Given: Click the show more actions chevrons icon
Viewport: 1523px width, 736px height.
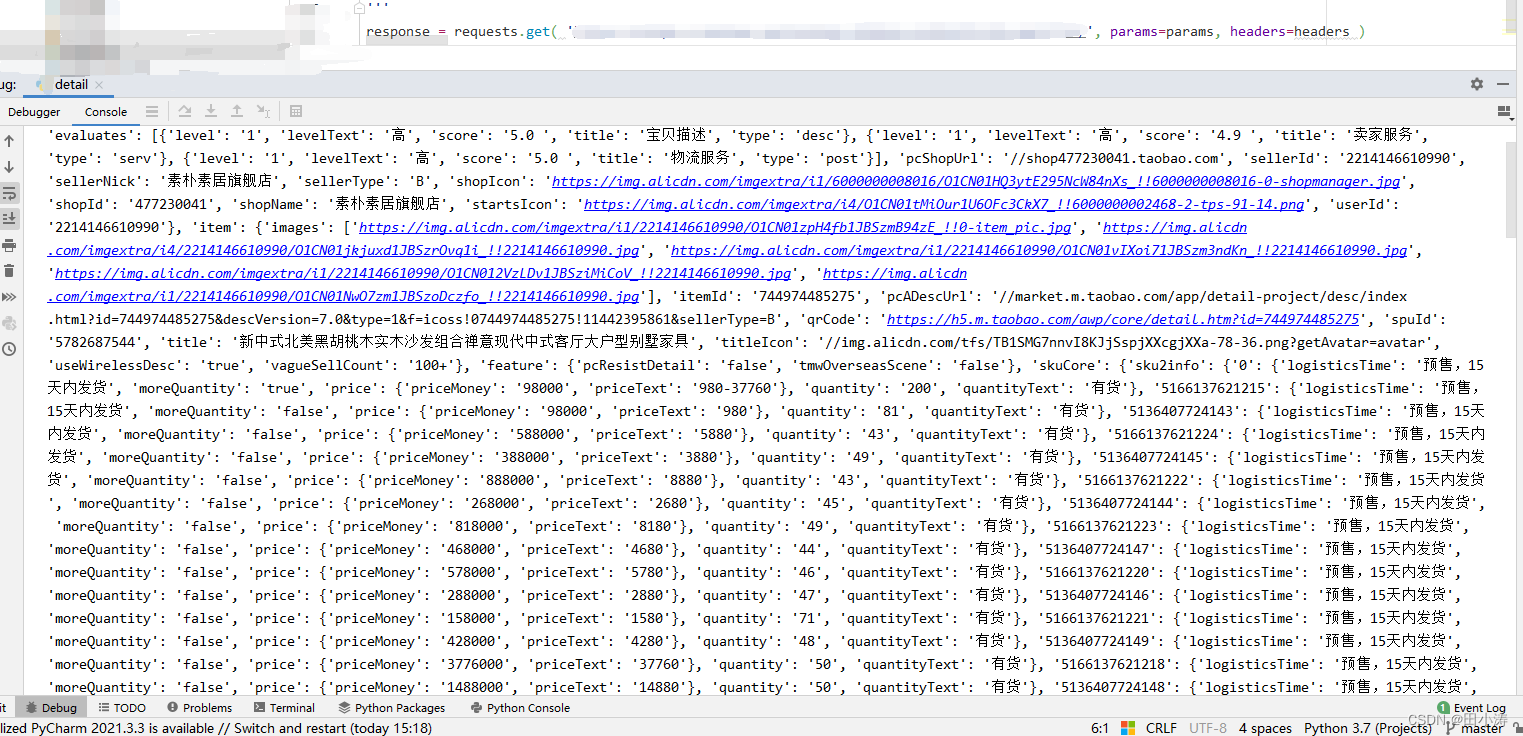Looking at the screenshot, I should (9, 297).
